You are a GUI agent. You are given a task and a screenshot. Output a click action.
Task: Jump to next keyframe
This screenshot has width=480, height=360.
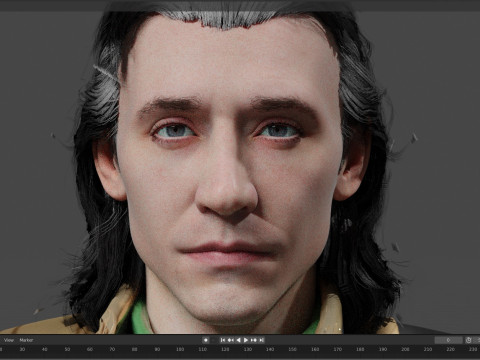click(254, 340)
